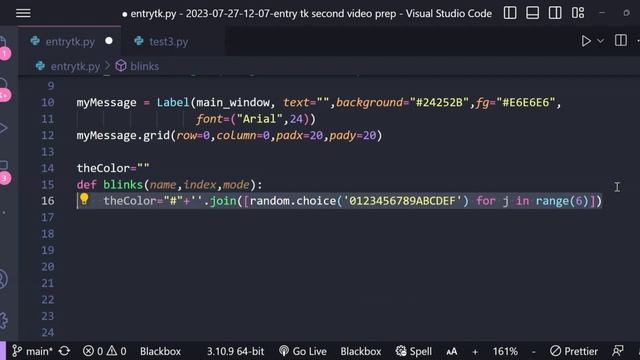Click the '0123456789ABCDEF' string
Screen dimensions: 640x360
tap(402, 201)
